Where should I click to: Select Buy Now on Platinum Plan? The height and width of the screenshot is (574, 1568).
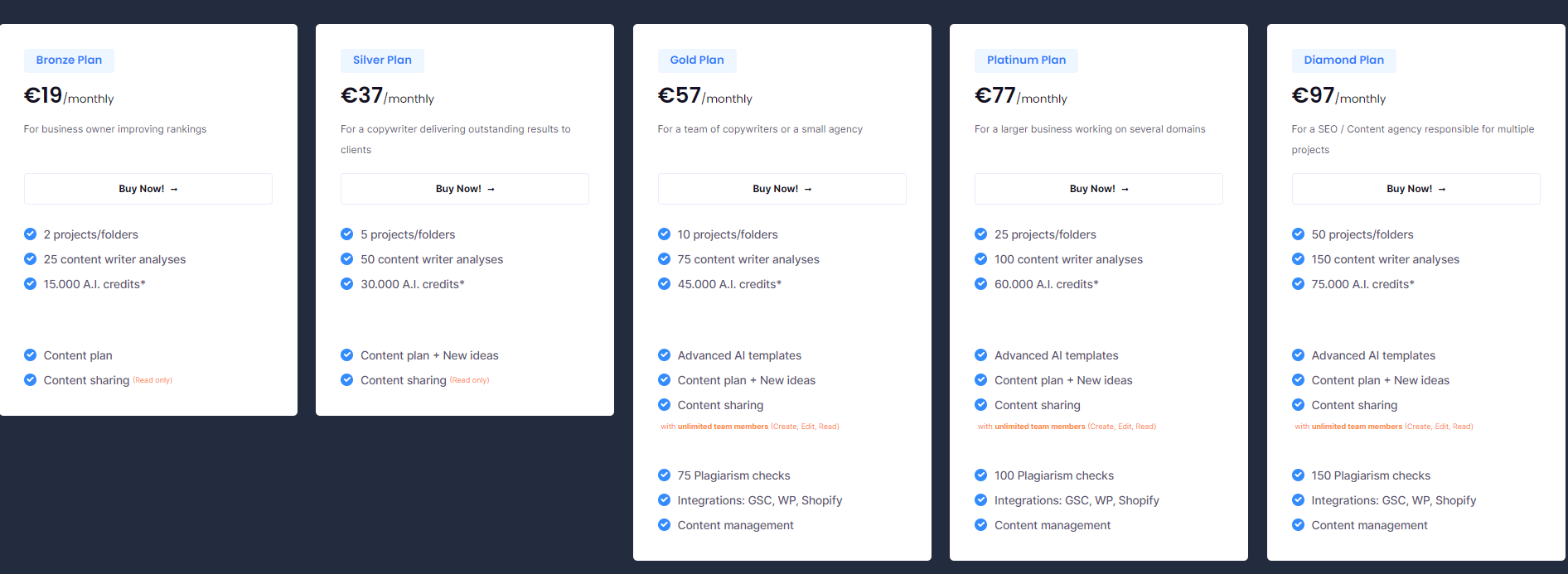point(1098,189)
